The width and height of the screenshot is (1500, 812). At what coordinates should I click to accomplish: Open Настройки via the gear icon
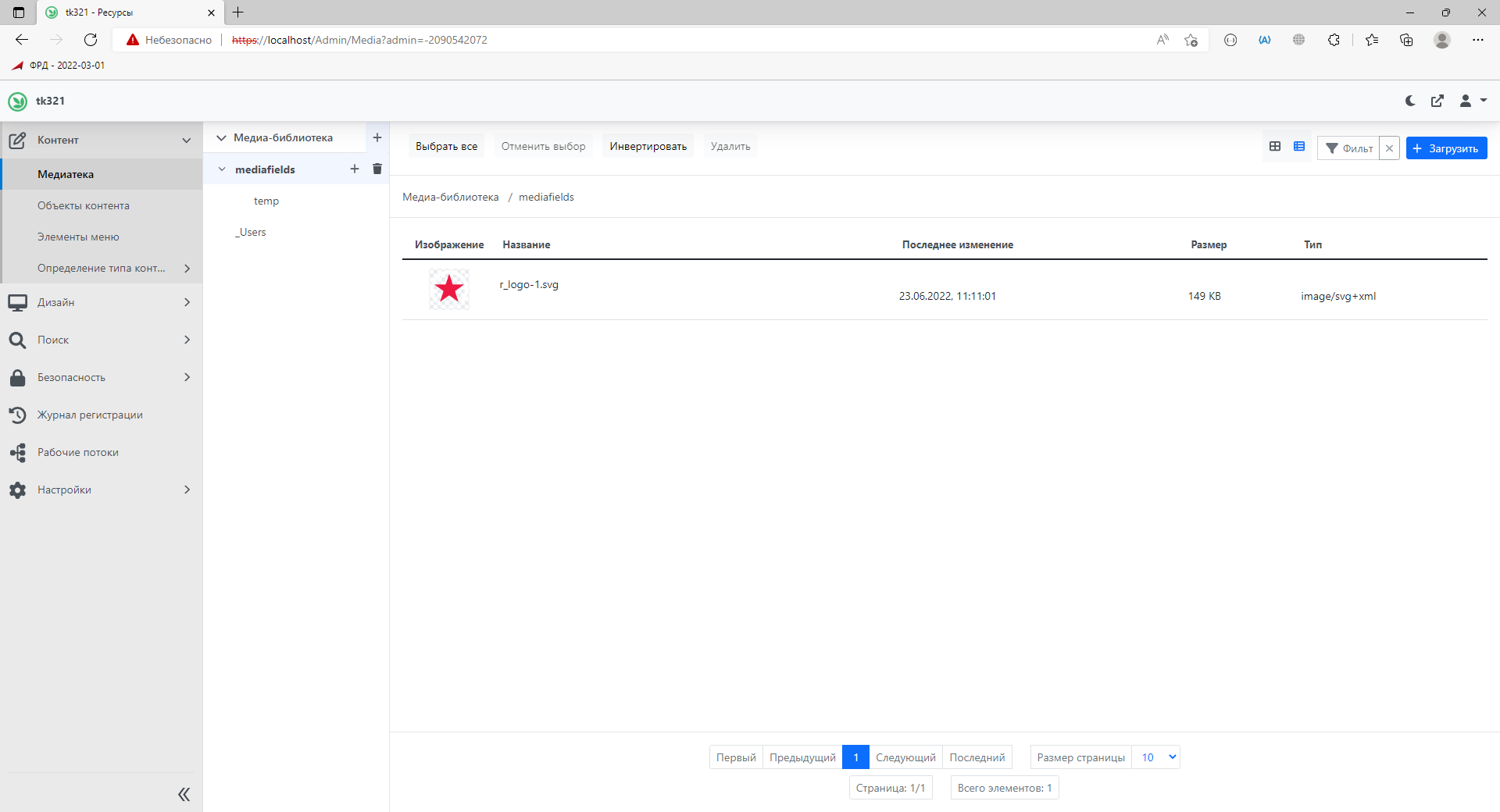pos(18,490)
